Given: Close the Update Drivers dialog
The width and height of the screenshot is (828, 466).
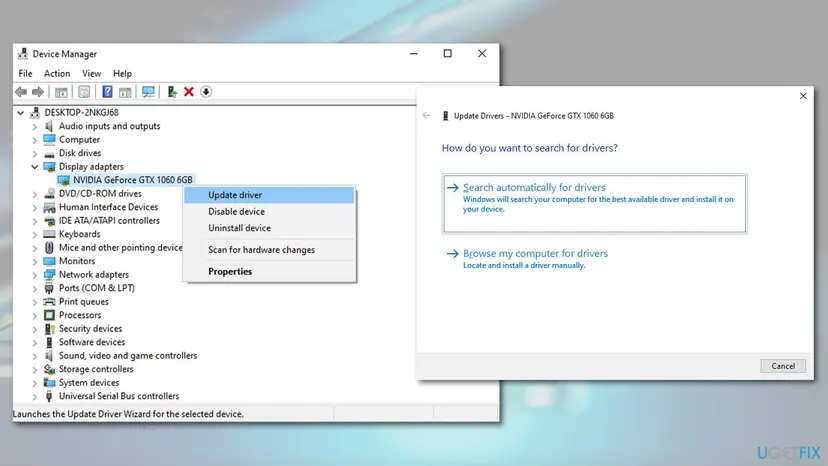Looking at the screenshot, I should (x=803, y=96).
